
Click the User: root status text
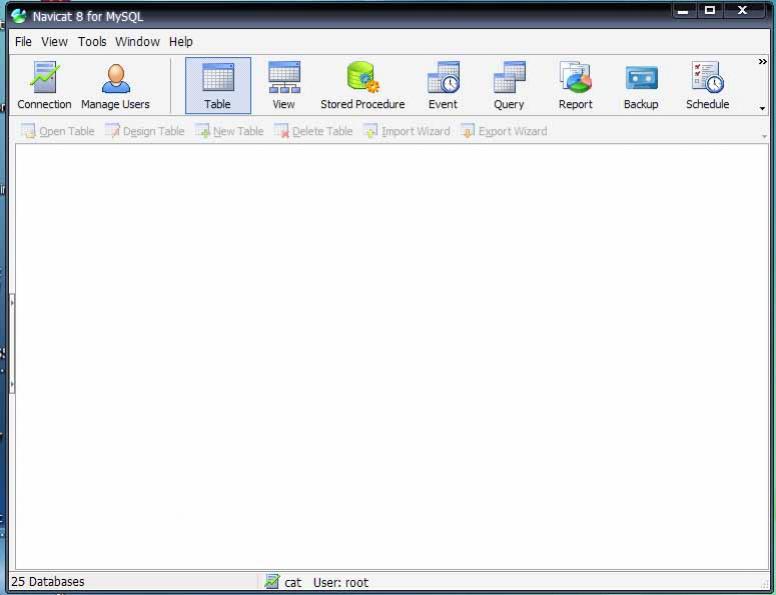click(x=340, y=583)
